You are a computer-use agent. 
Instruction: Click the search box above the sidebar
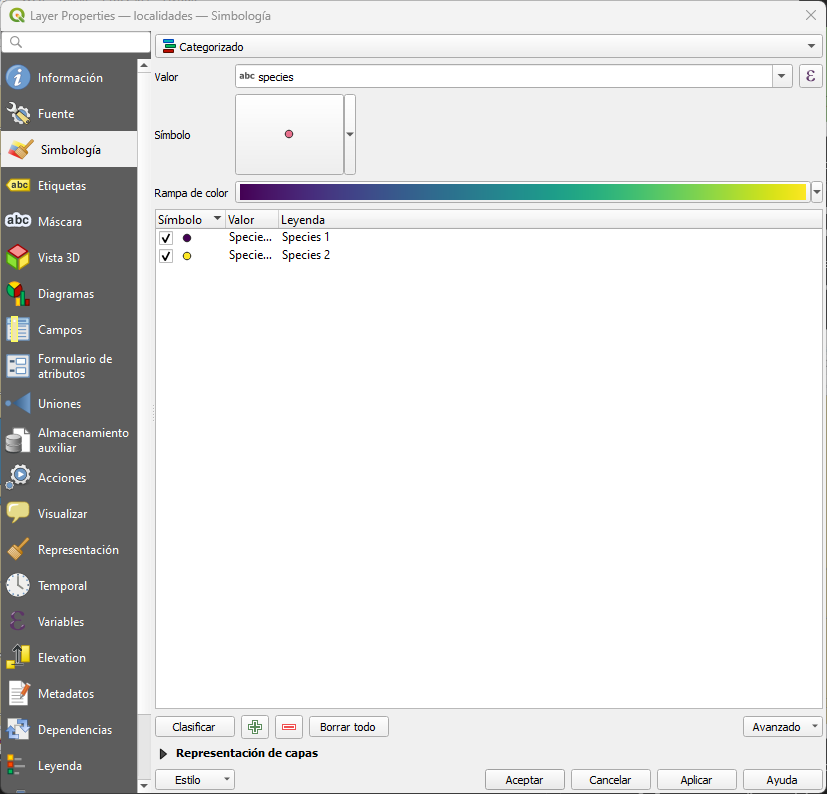[x=76, y=42]
